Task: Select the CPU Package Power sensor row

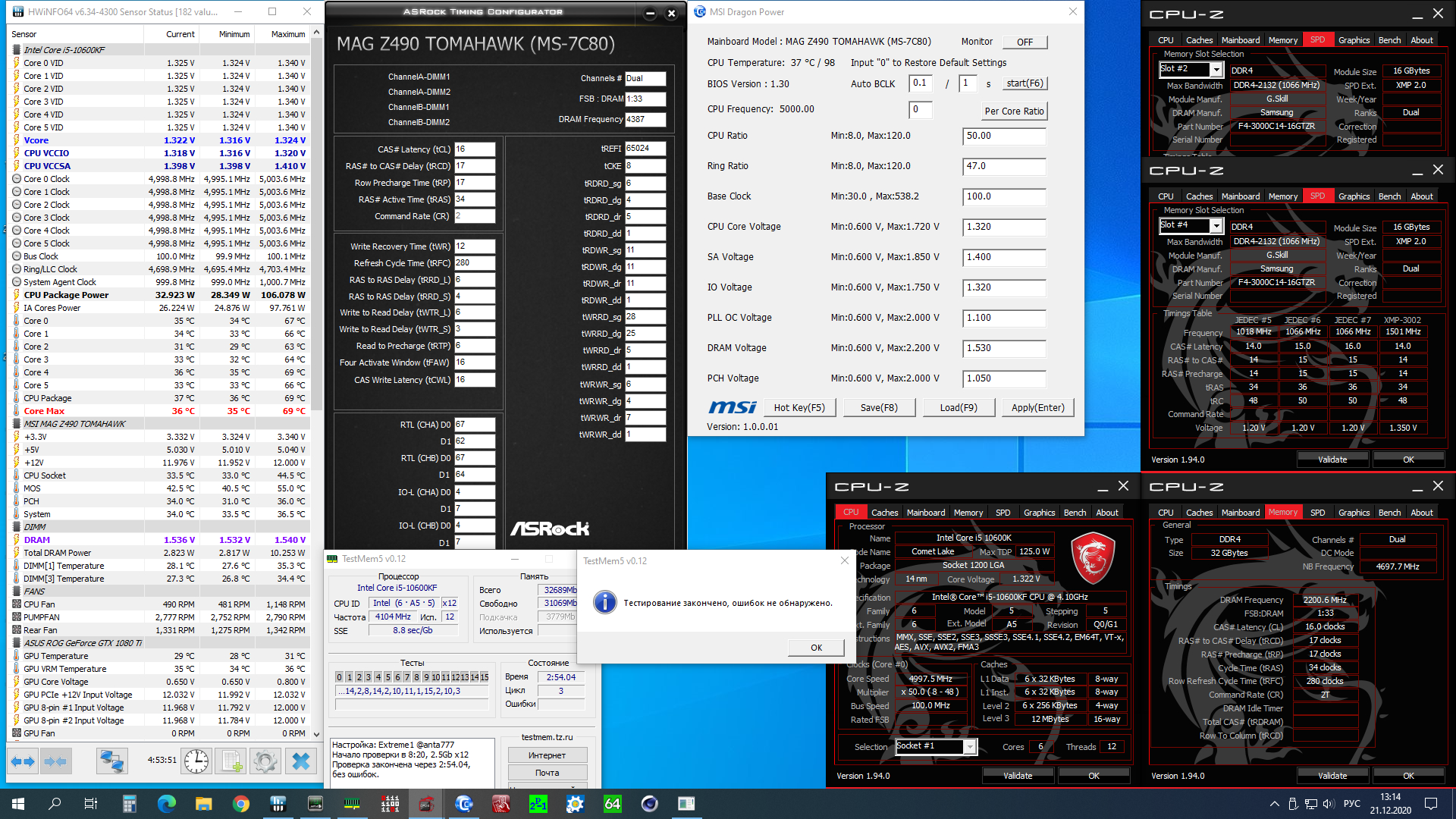Action: click(x=159, y=295)
